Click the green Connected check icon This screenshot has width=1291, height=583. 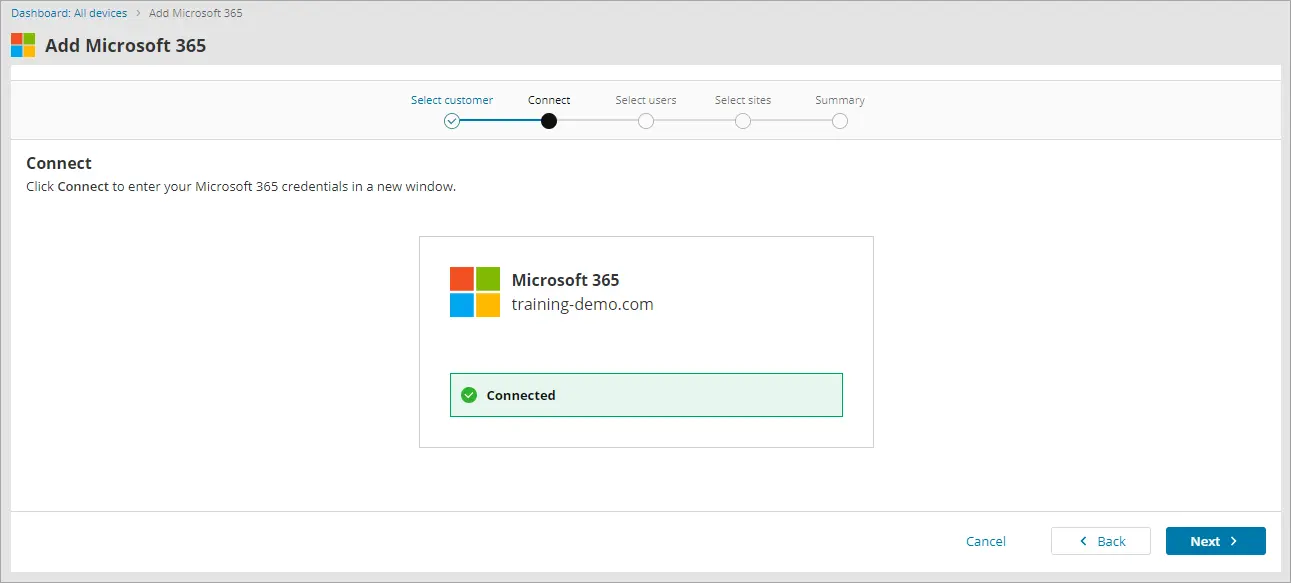click(x=469, y=395)
